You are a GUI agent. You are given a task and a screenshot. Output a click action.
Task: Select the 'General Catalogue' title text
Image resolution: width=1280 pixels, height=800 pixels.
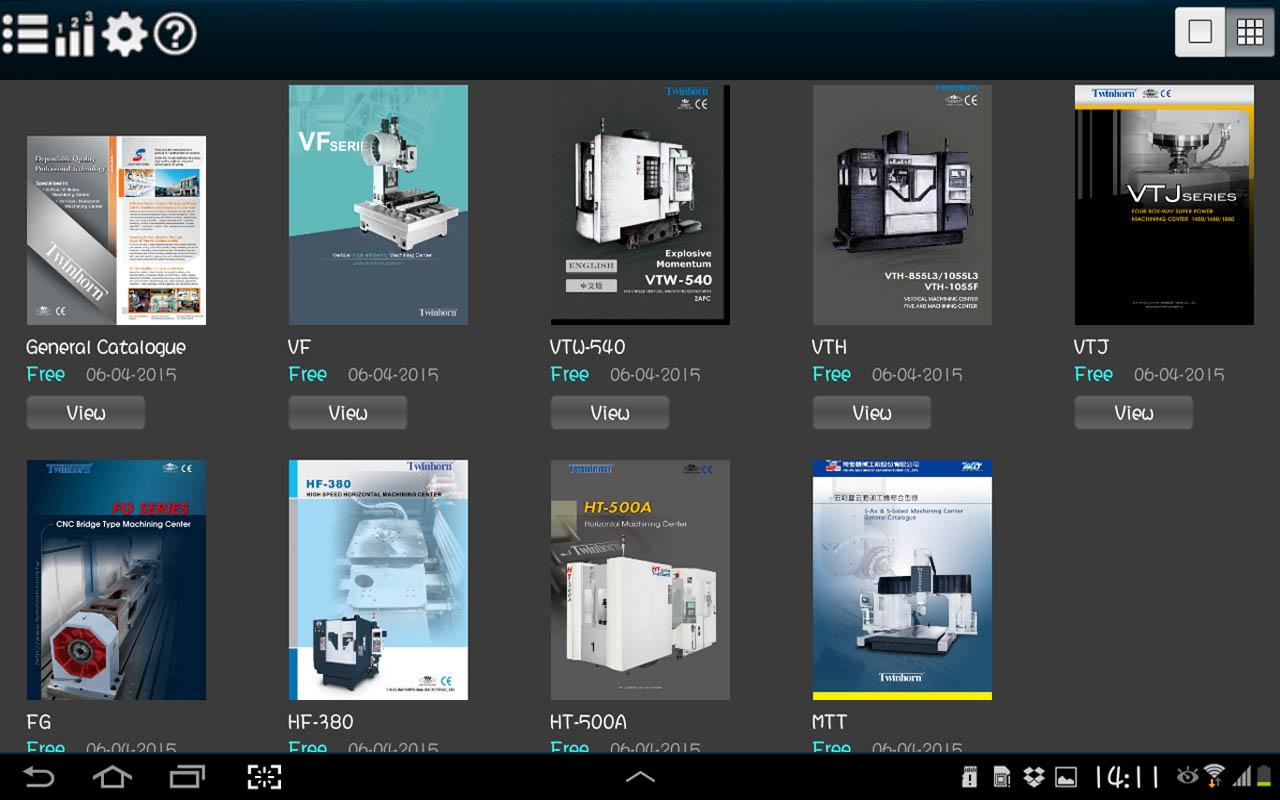click(106, 347)
